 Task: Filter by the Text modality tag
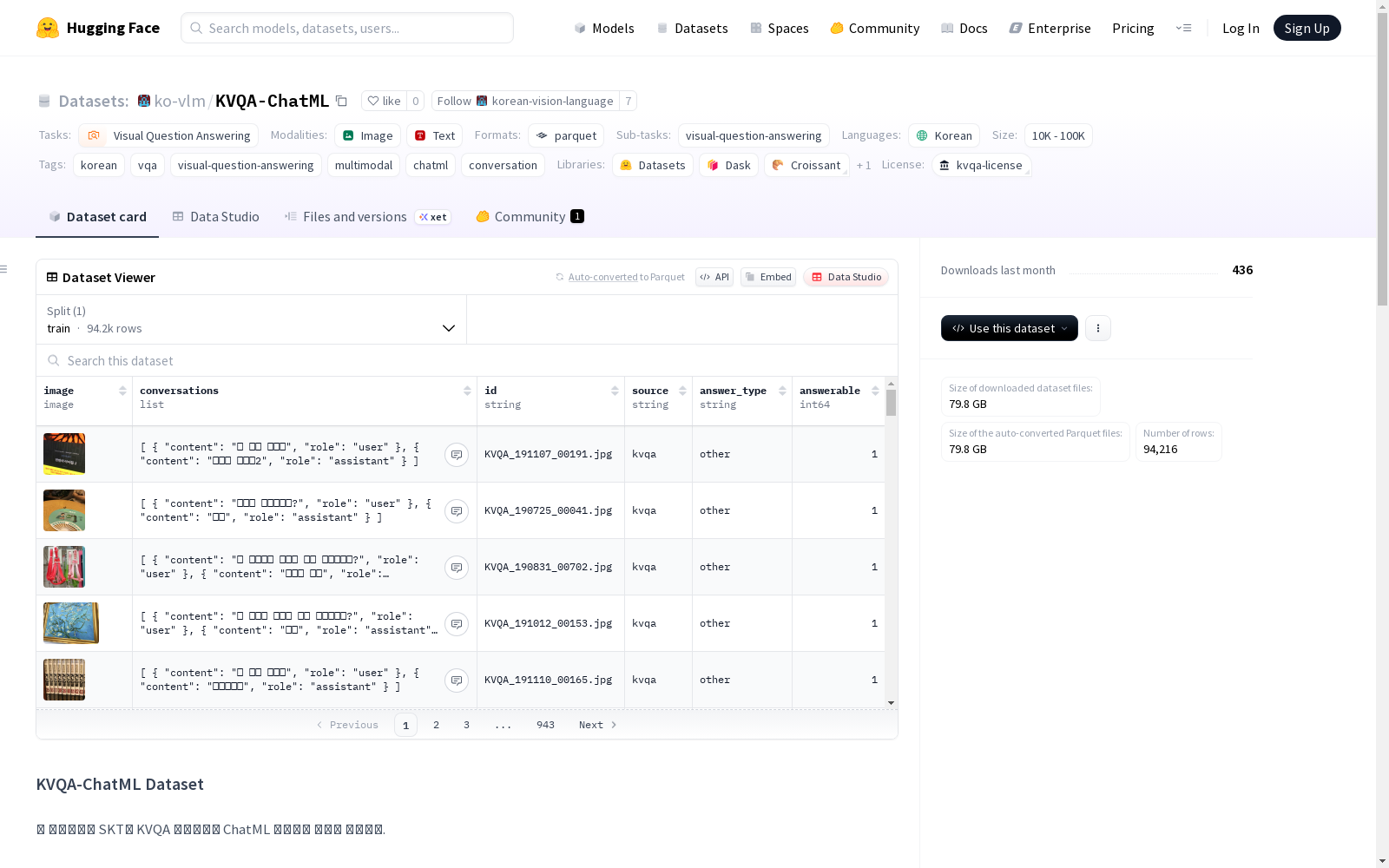pos(434,135)
